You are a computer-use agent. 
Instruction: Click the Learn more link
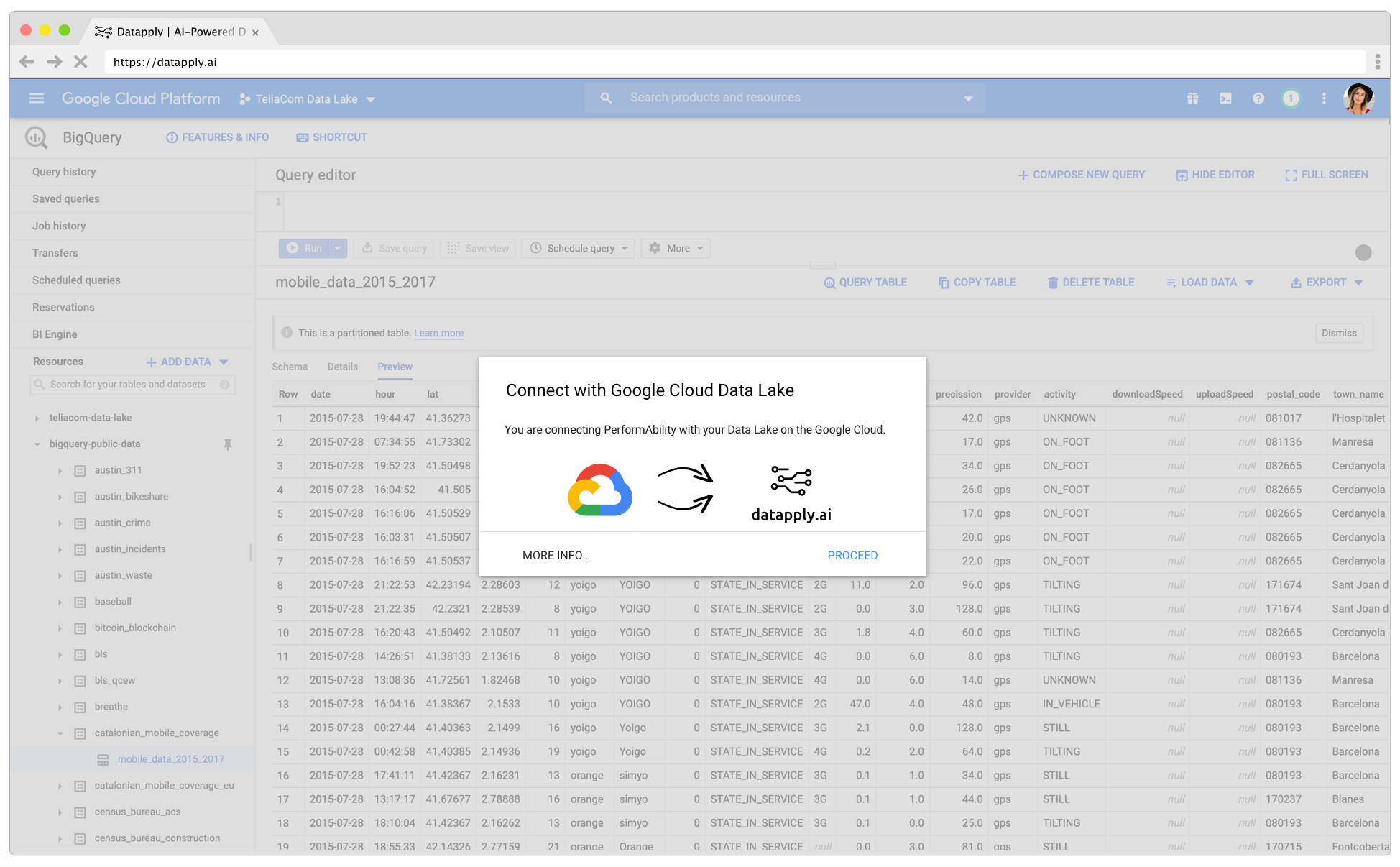coord(438,333)
